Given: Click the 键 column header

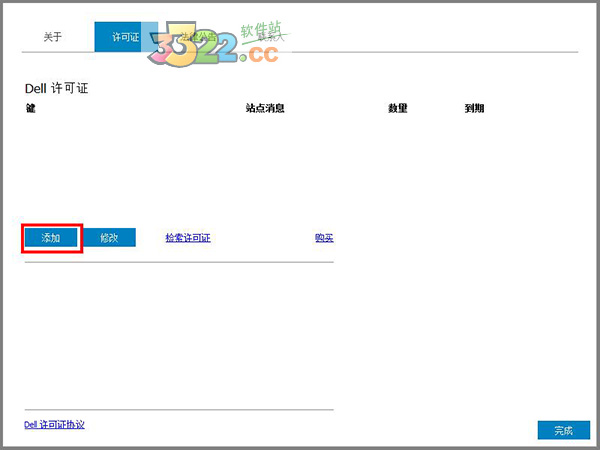Looking at the screenshot, I should point(31,108).
